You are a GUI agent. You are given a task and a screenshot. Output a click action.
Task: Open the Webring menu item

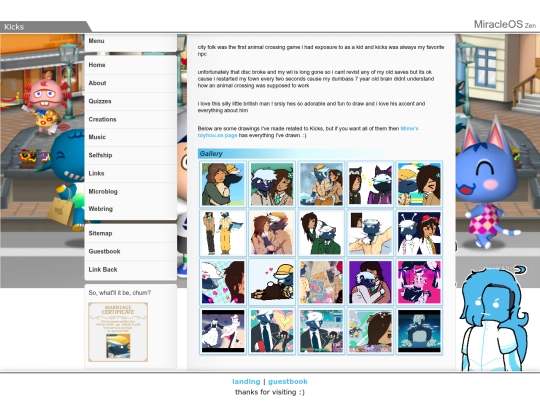click(131, 209)
